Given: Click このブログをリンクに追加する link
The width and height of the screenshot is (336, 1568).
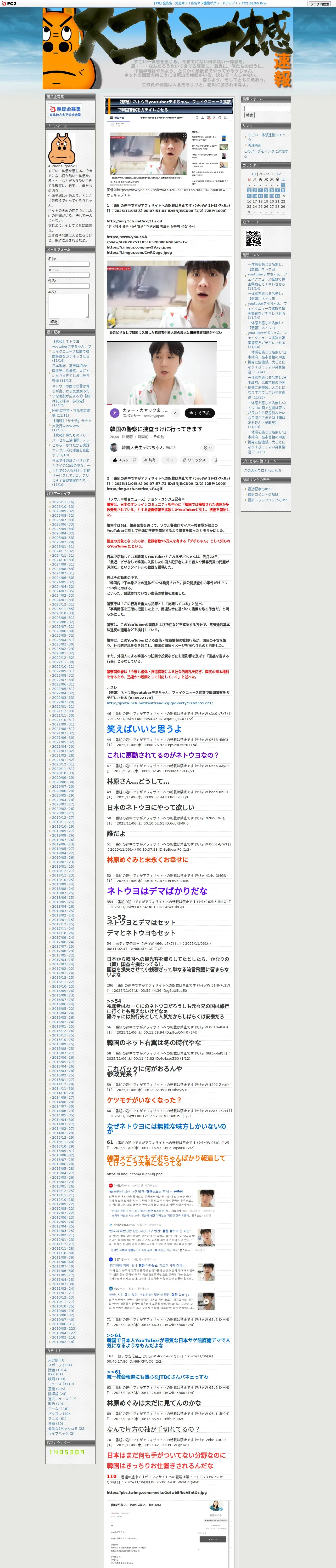Looking at the screenshot, I should point(266,153).
